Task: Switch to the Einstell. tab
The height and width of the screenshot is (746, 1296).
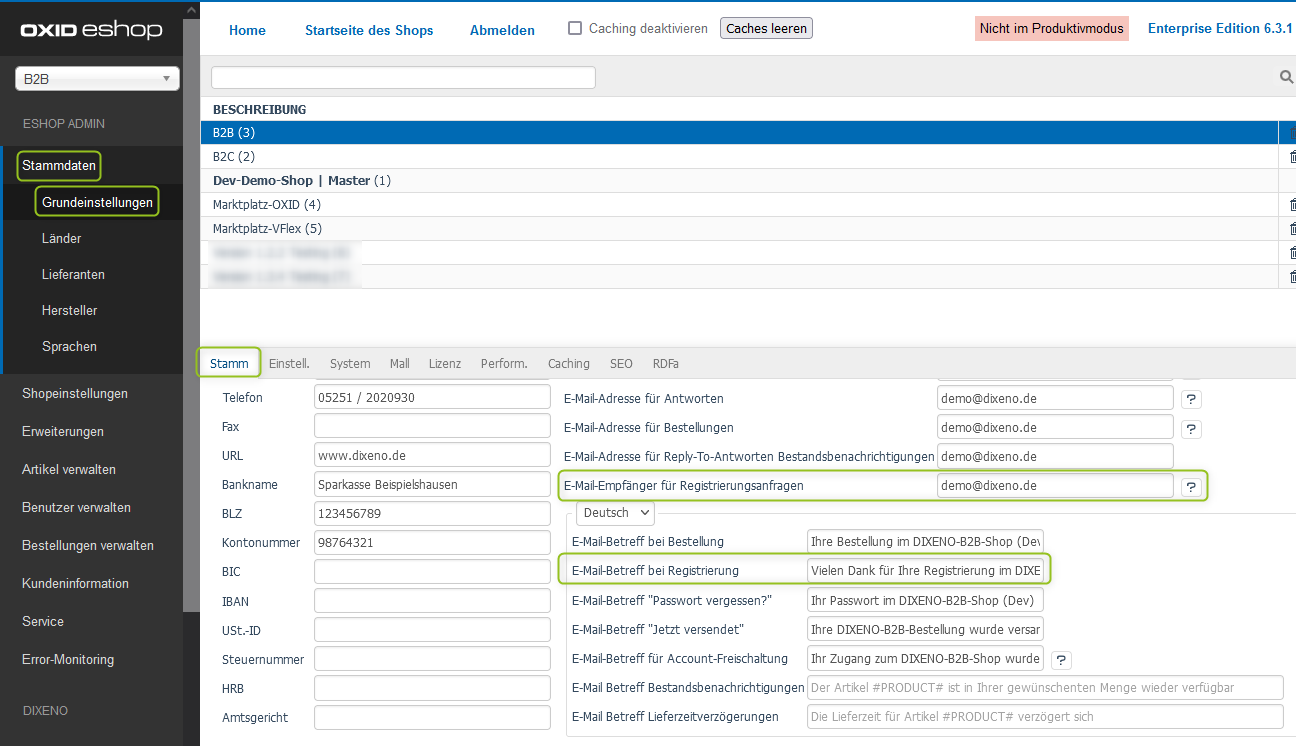Action: [289, 363]
